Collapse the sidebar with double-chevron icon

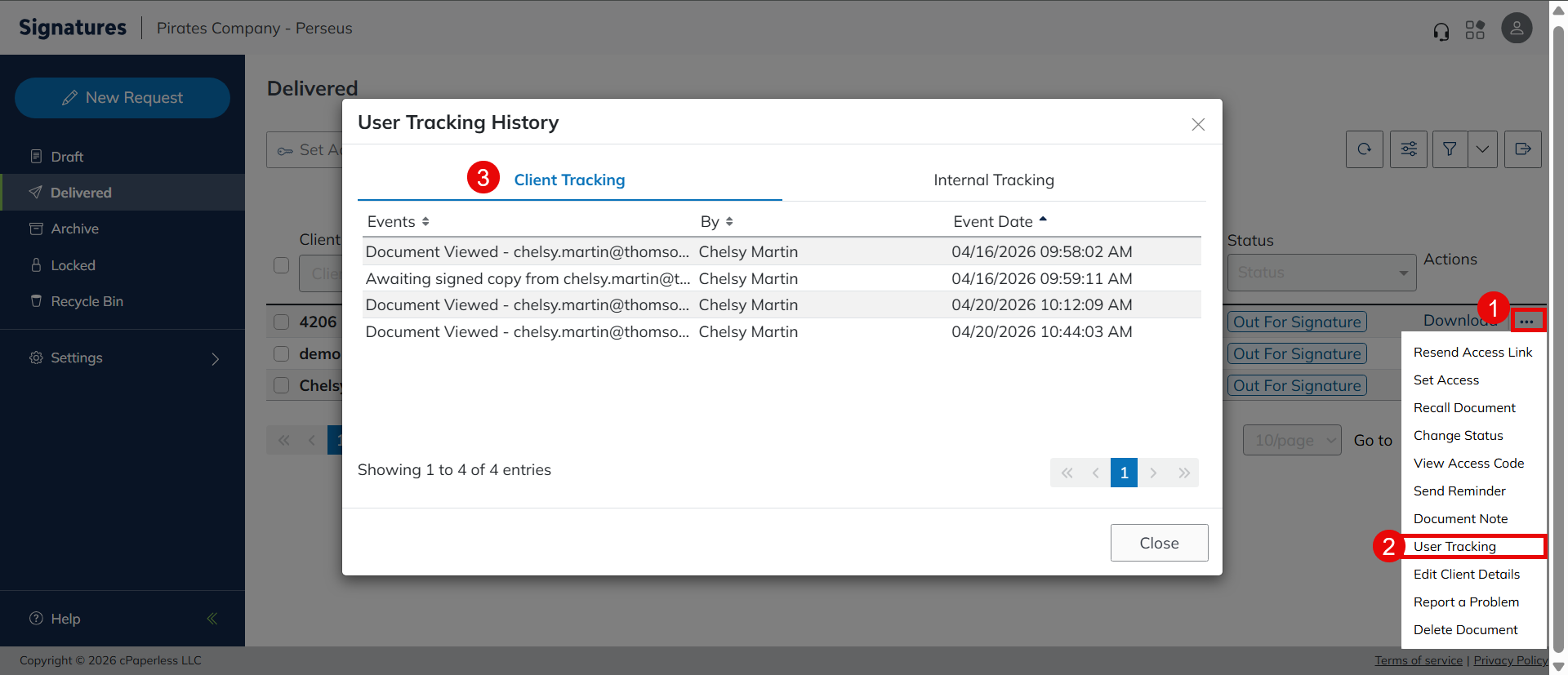[212, 619]
